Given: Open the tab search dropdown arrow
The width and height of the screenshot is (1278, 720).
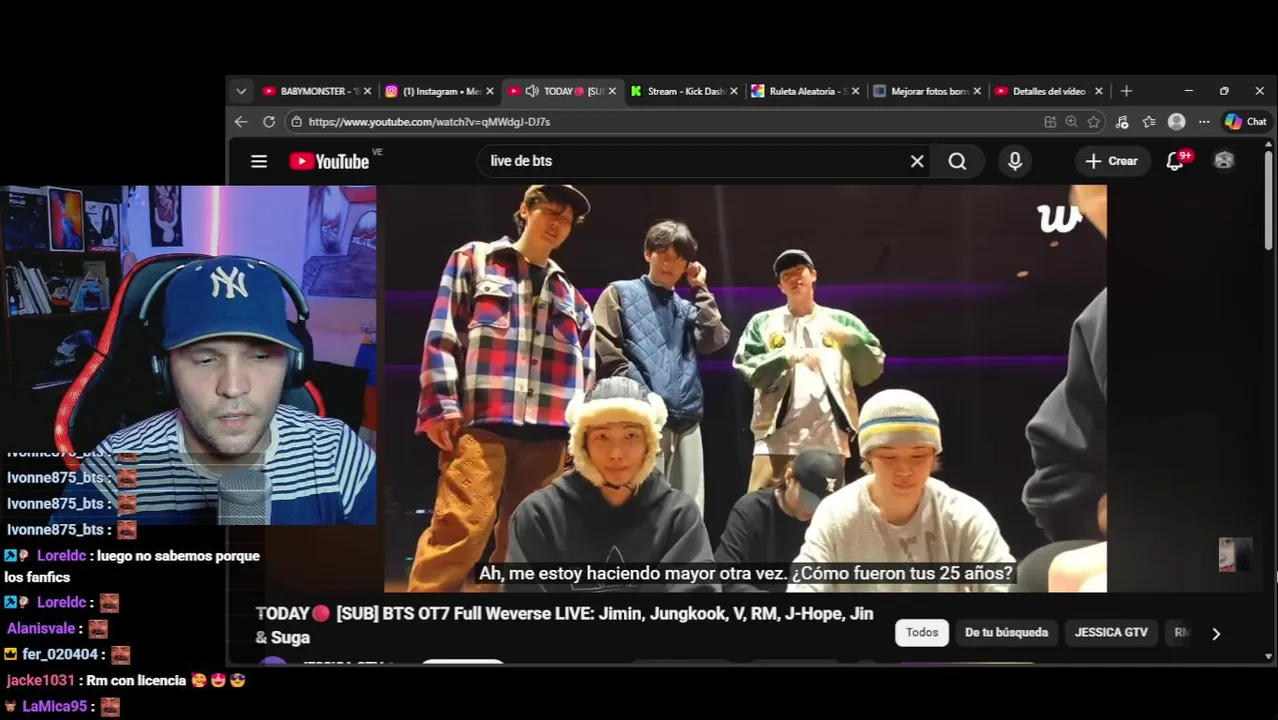Looking at the screenshot, I should (241, 91).
